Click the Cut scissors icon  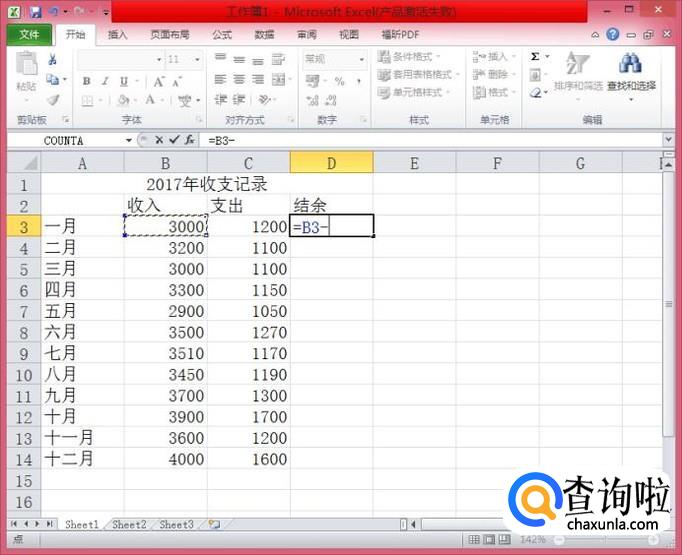coord(52,60)
